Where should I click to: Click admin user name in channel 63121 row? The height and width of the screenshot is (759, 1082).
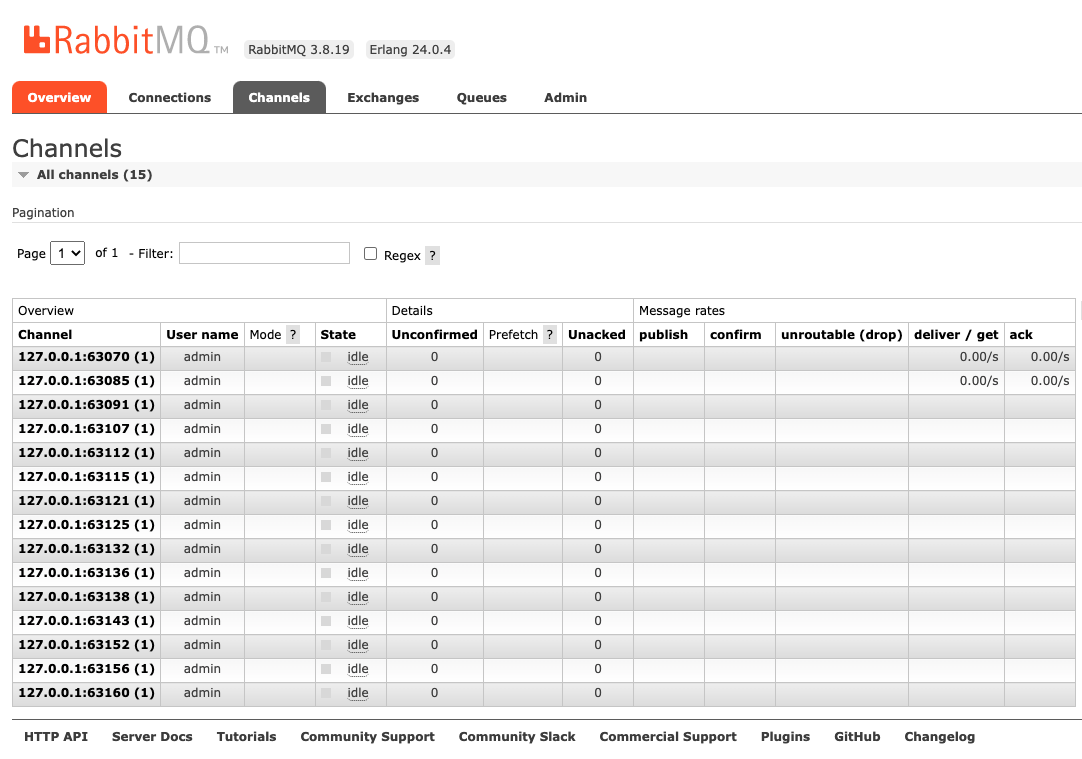click(x=202, y=501)
